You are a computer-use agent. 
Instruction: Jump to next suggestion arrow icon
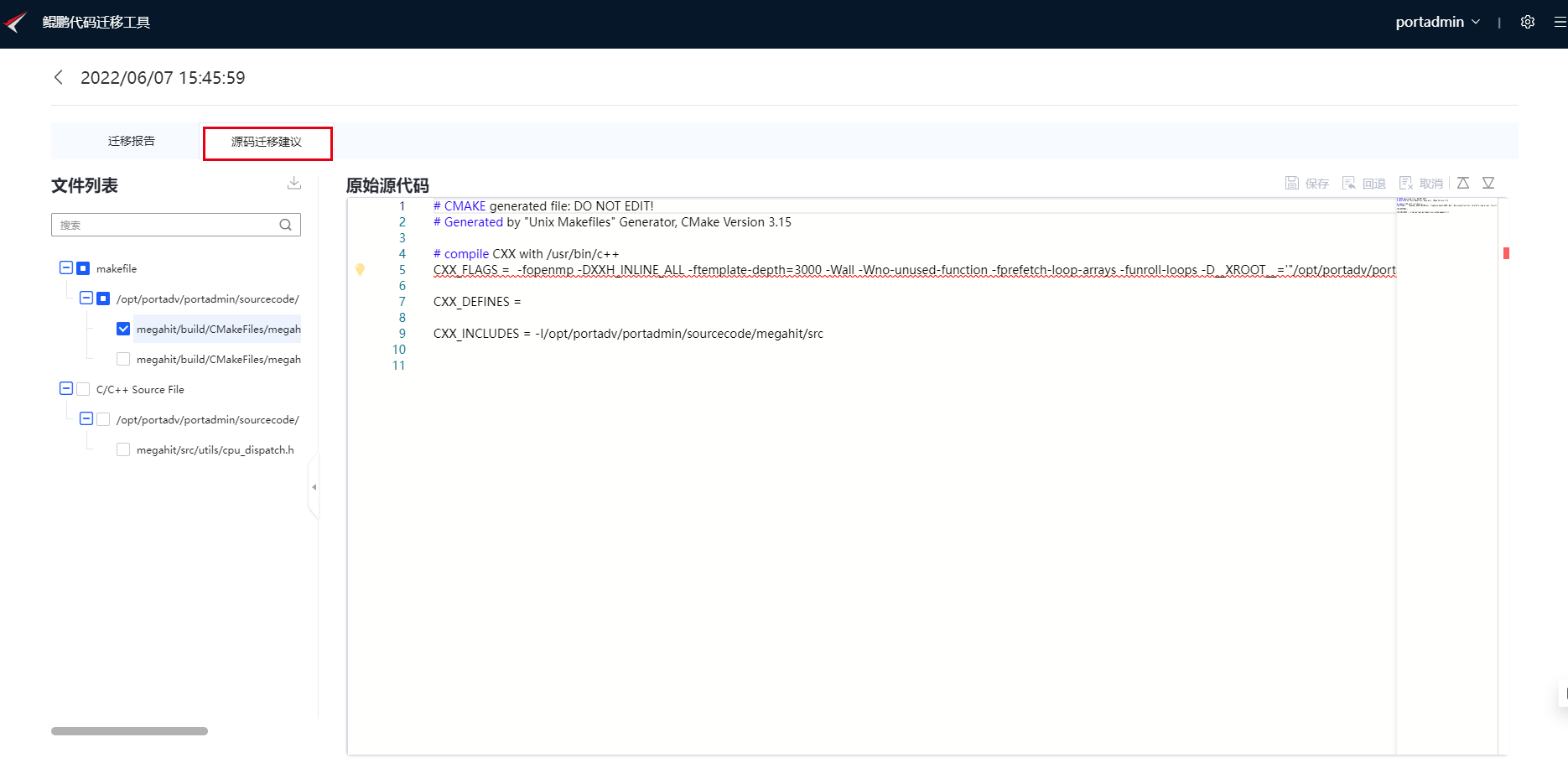1488,183
